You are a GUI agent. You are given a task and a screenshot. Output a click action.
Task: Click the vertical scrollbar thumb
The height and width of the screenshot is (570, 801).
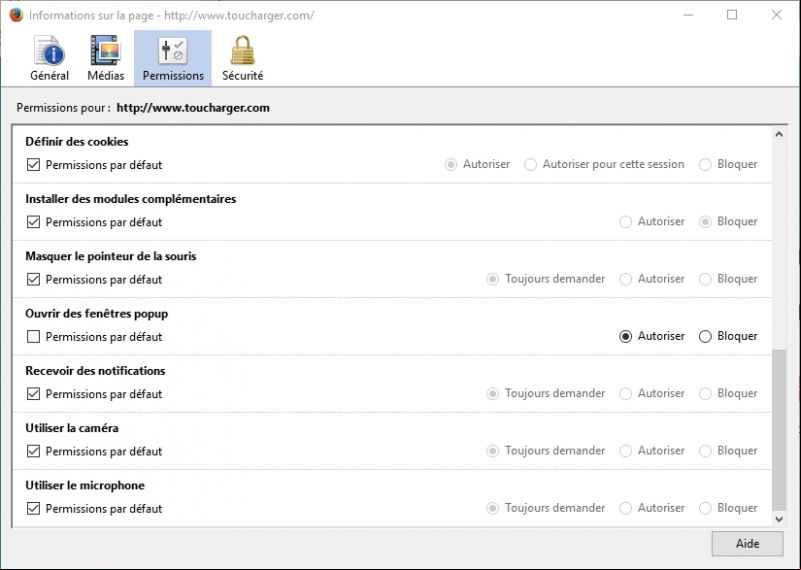click(x=779, y=430)
